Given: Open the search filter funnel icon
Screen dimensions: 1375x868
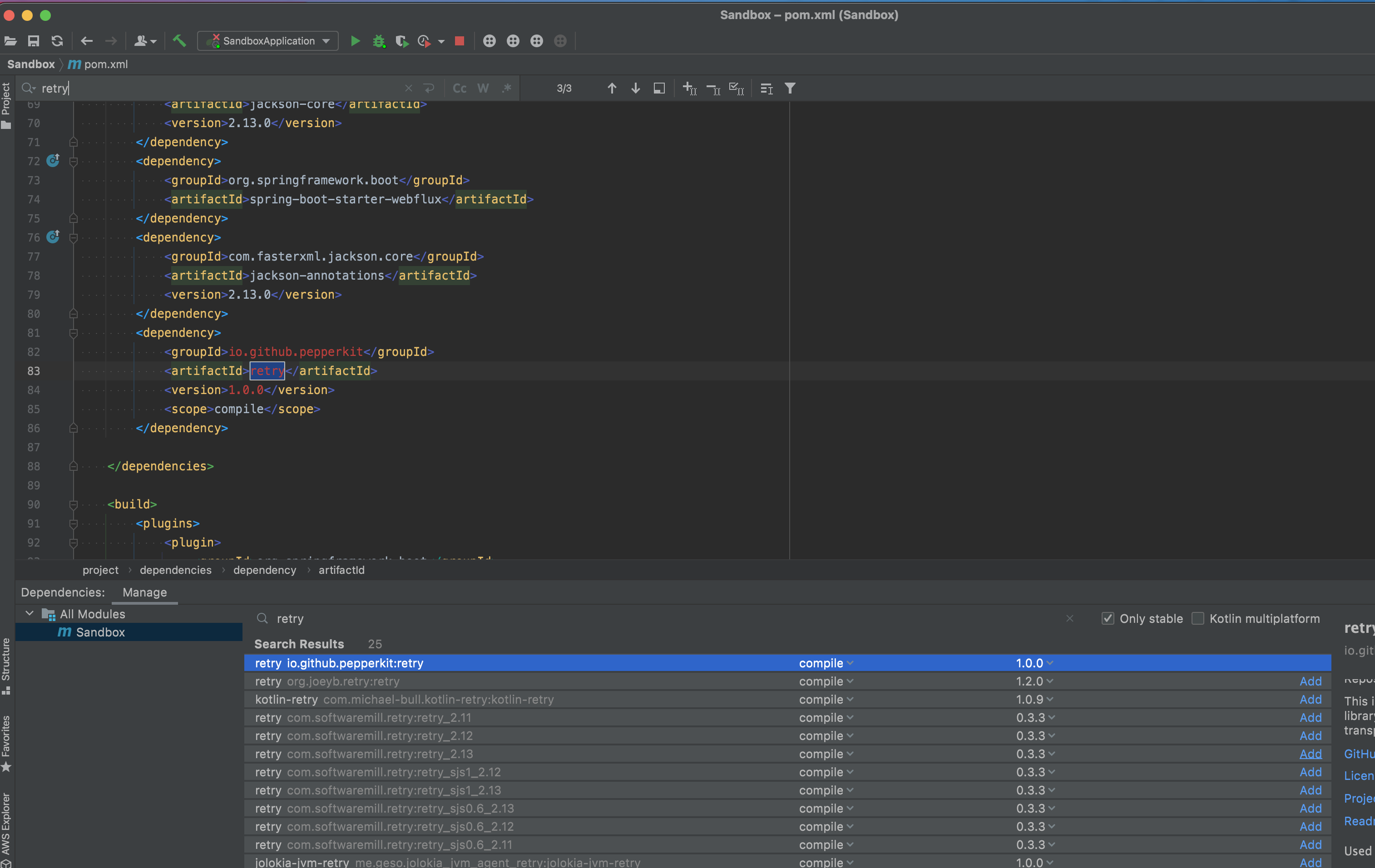Looking at the screenshot, I should 790,89.
